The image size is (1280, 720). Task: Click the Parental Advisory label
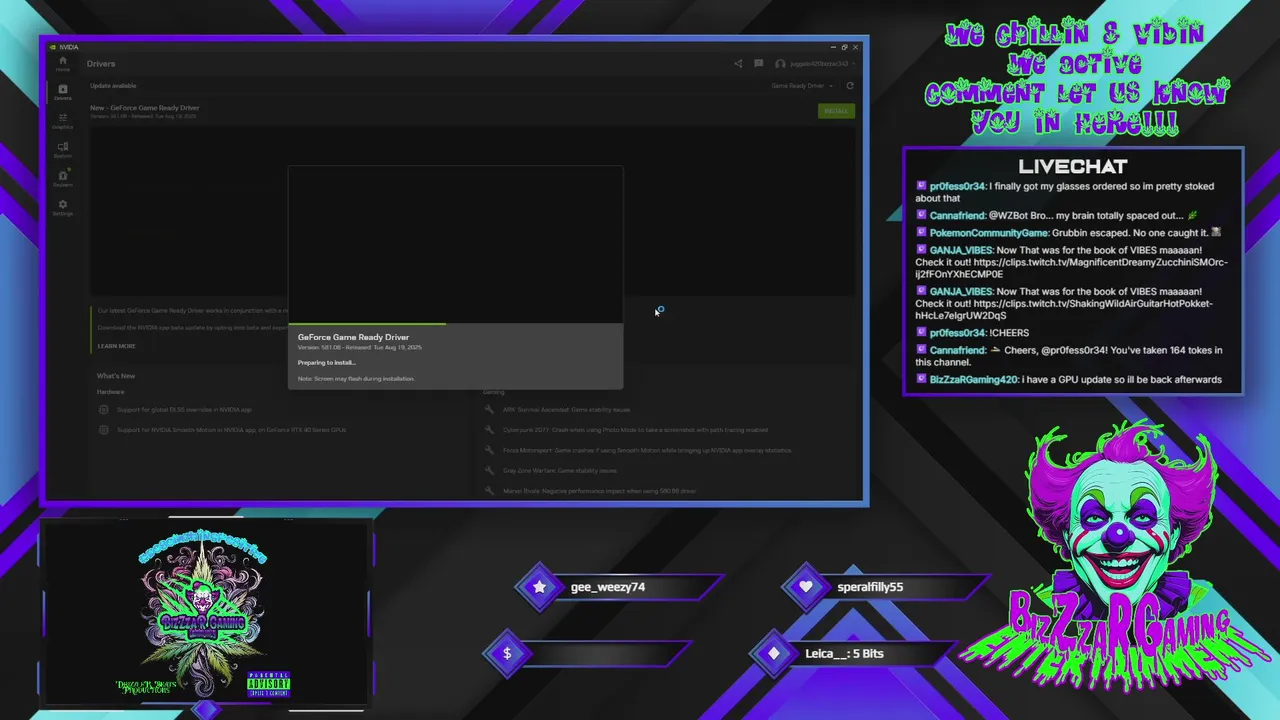point(269,684)
